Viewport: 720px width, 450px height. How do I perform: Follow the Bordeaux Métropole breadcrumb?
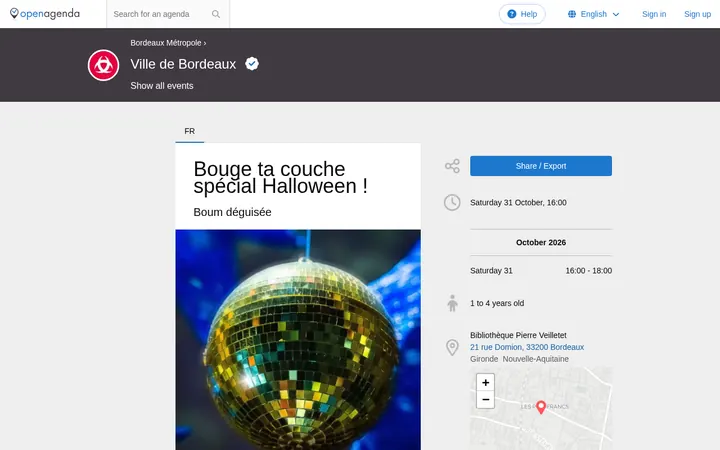tap(166, 43)
